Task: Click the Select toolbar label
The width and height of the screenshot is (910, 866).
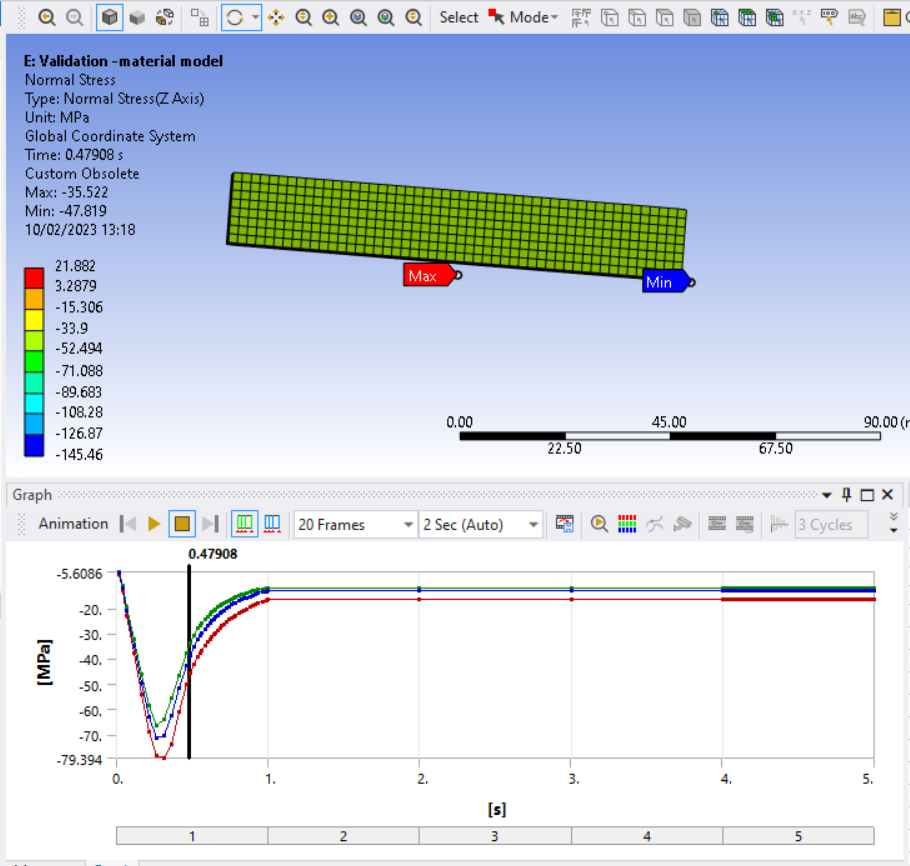Action: [x=459, y=17]
